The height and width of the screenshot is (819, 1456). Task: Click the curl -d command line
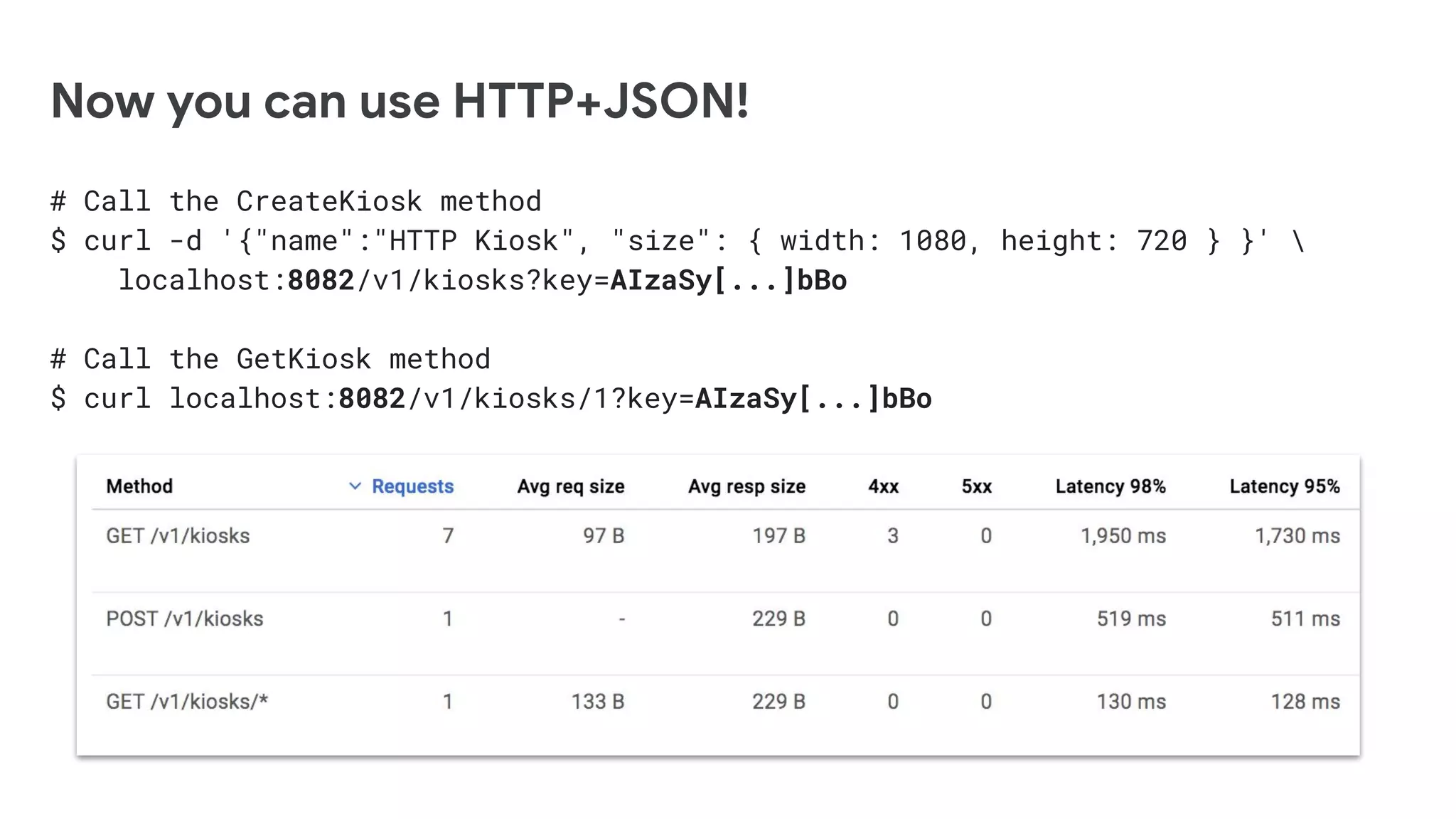coord(678,241)
